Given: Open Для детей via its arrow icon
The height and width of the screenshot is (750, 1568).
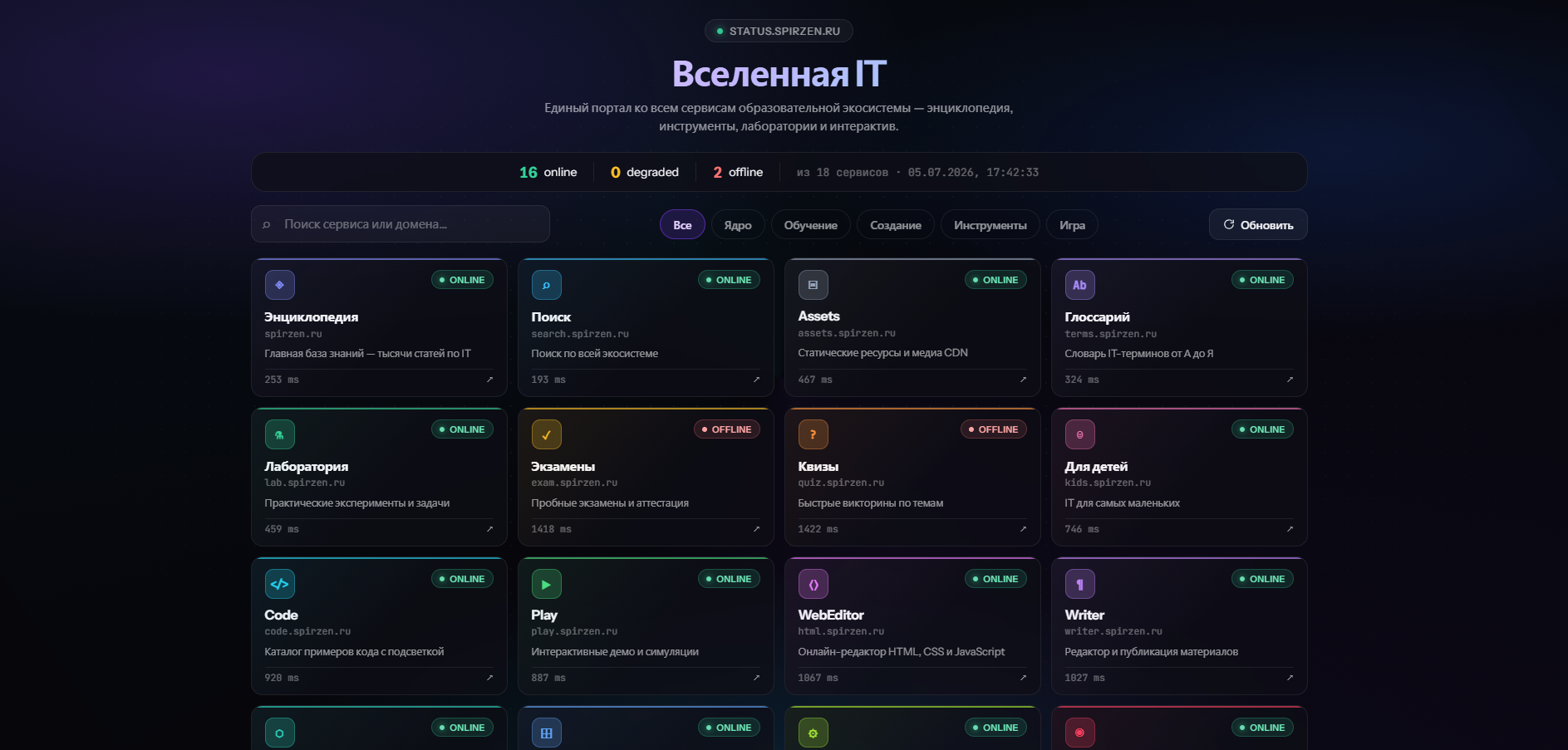Looking at the screenshot, I should pyautogui.click(x=1290, y=529).
